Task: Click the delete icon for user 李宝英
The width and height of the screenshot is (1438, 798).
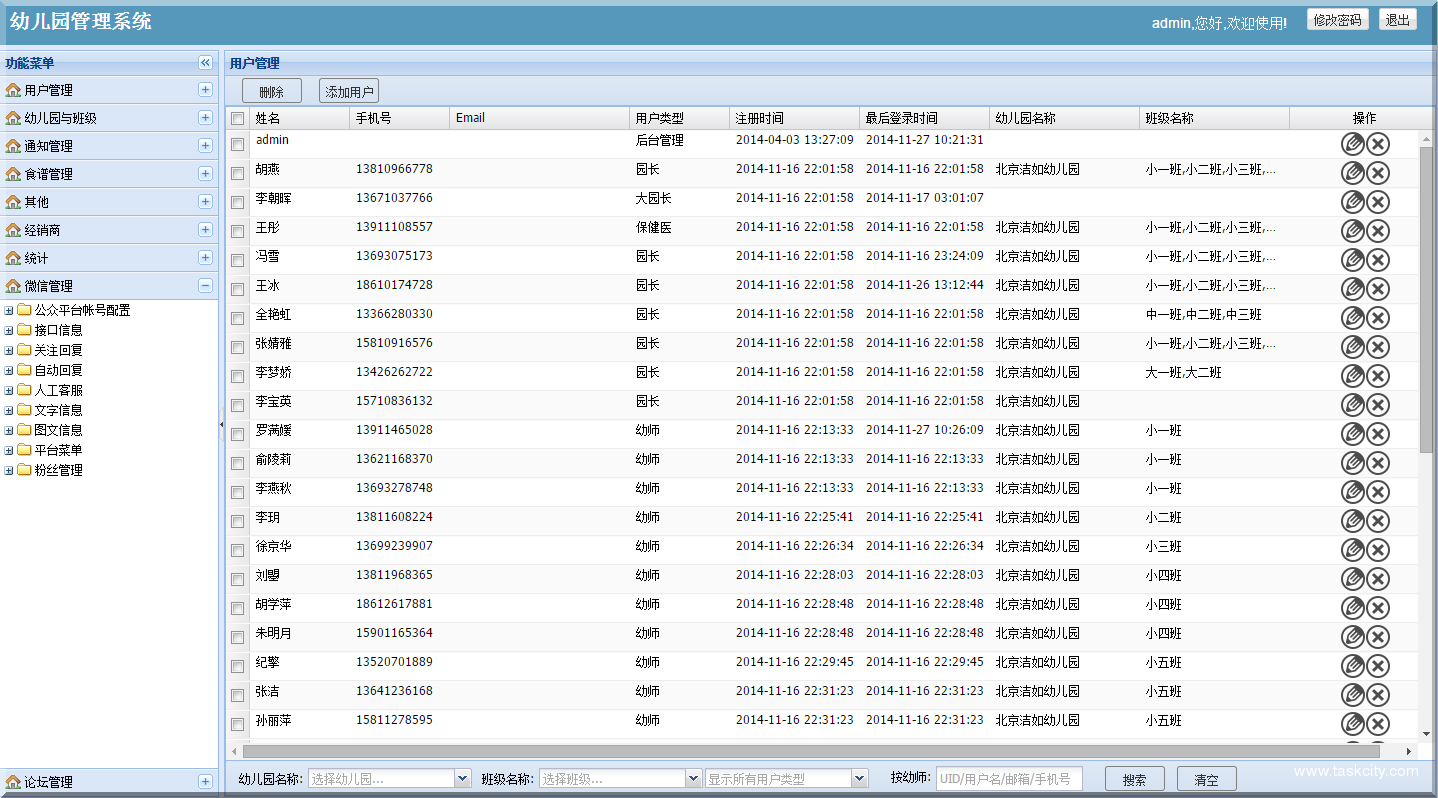Action: (1378, 405)
